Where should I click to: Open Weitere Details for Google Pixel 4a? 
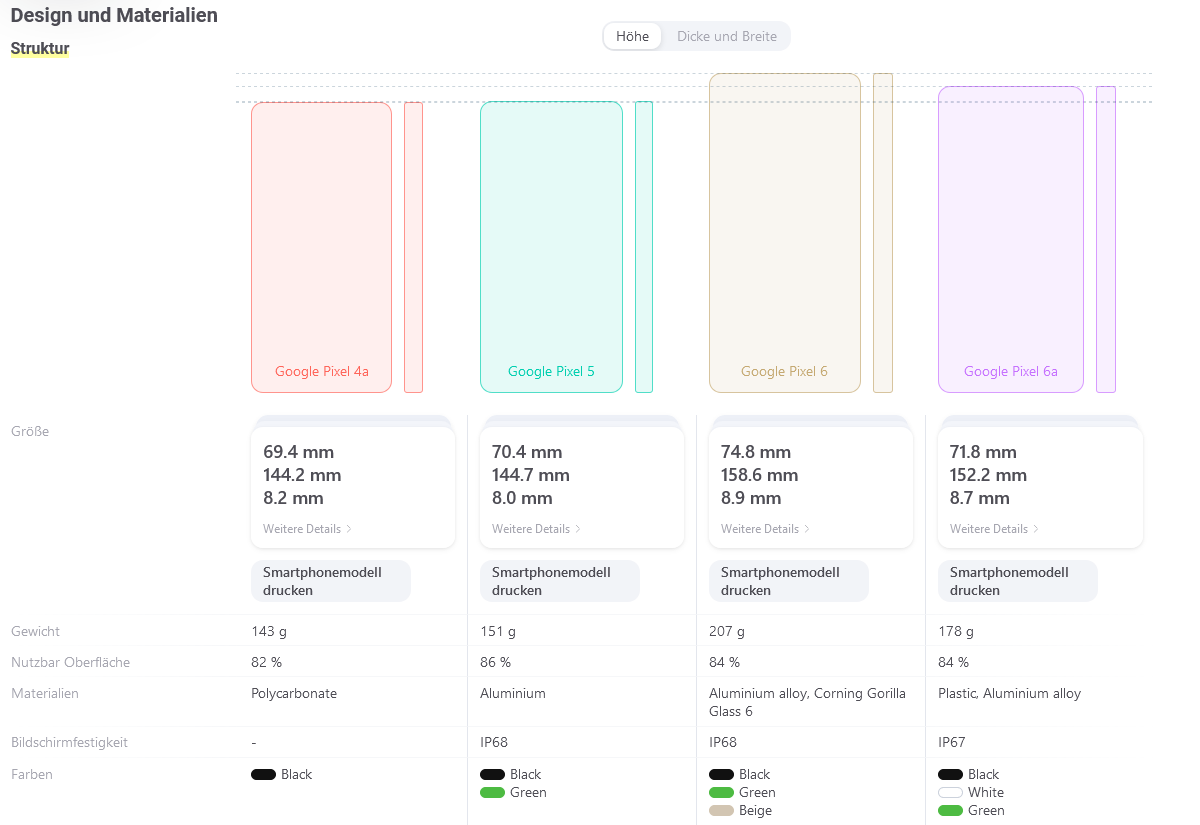click(x=307, y=529)
